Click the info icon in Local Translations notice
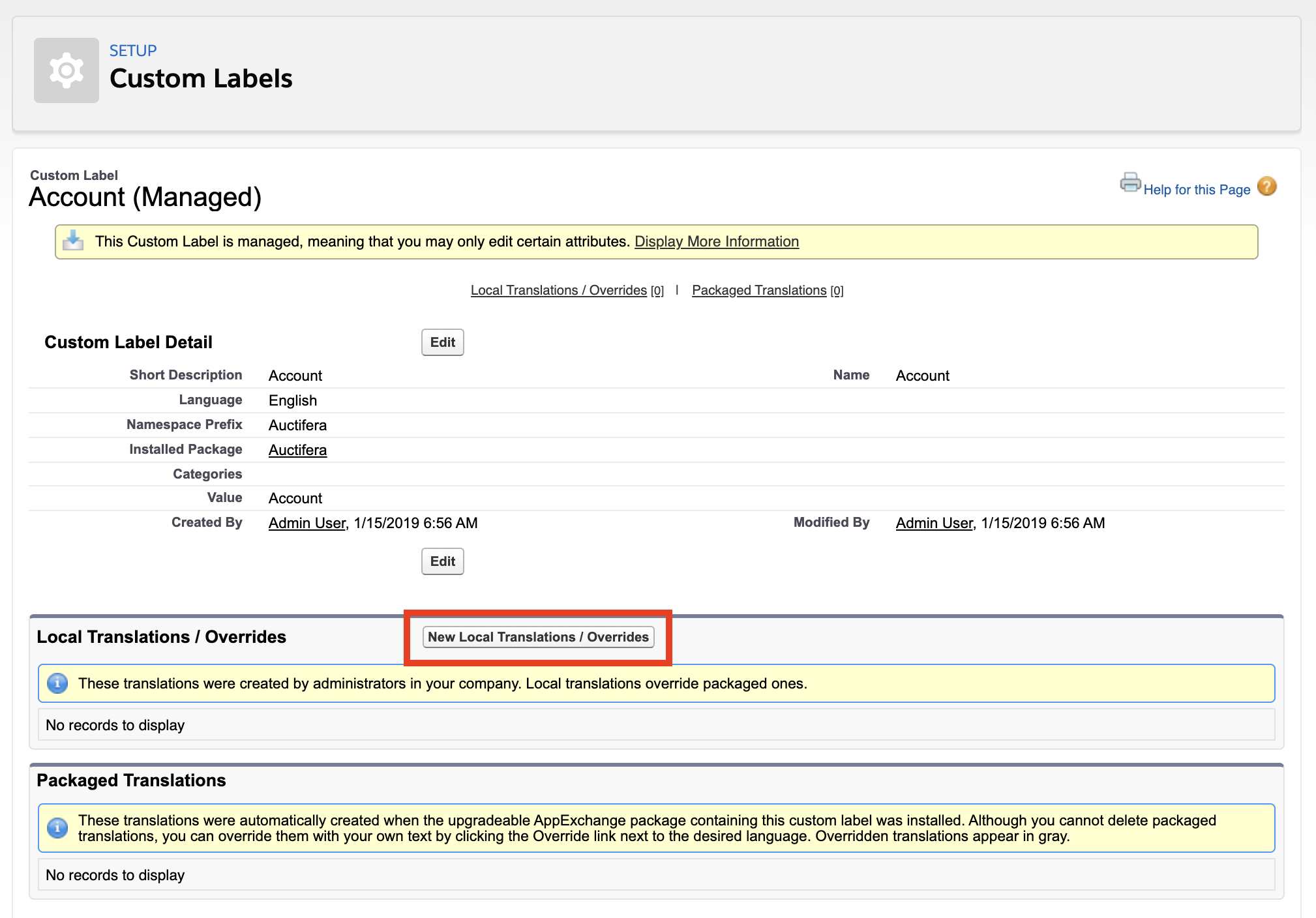The image size is (1316, 918). (x=57, y=683)
